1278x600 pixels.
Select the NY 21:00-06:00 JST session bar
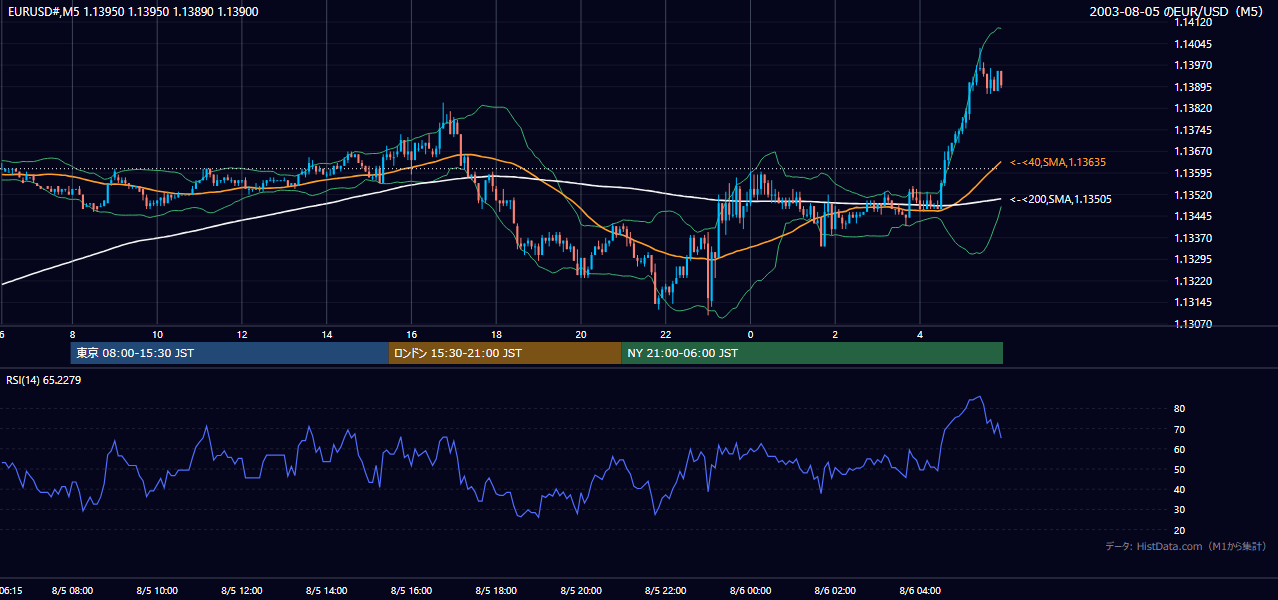pyautogui.click(x=812, y=353)
